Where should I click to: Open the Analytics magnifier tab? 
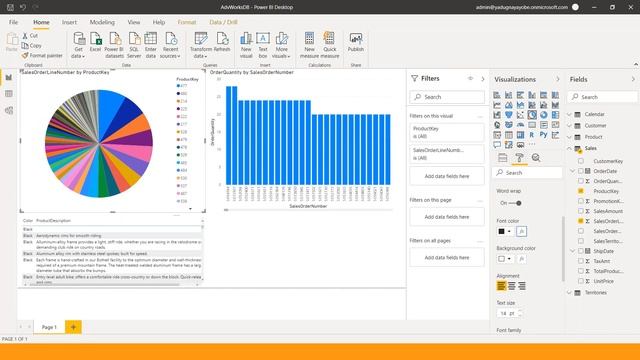coord(536,158)
